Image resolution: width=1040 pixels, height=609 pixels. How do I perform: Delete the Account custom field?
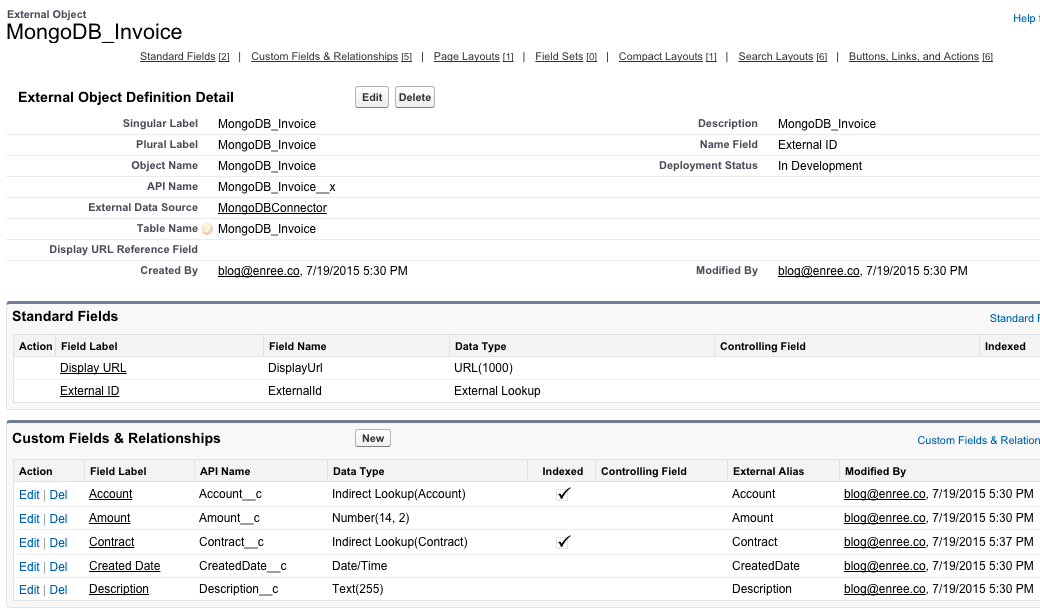tap(58, 494)
